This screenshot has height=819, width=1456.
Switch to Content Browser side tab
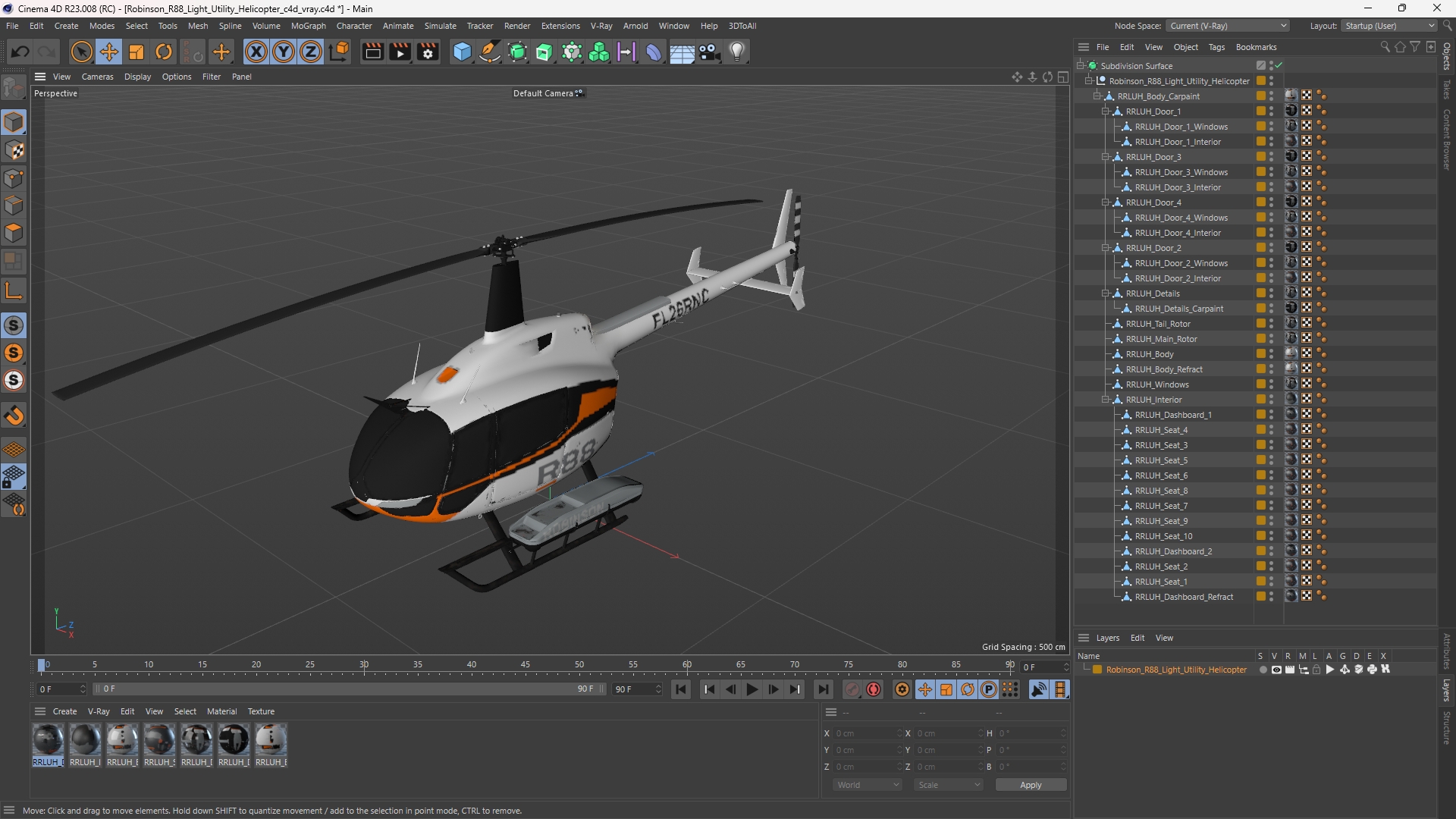[1447, 139]
